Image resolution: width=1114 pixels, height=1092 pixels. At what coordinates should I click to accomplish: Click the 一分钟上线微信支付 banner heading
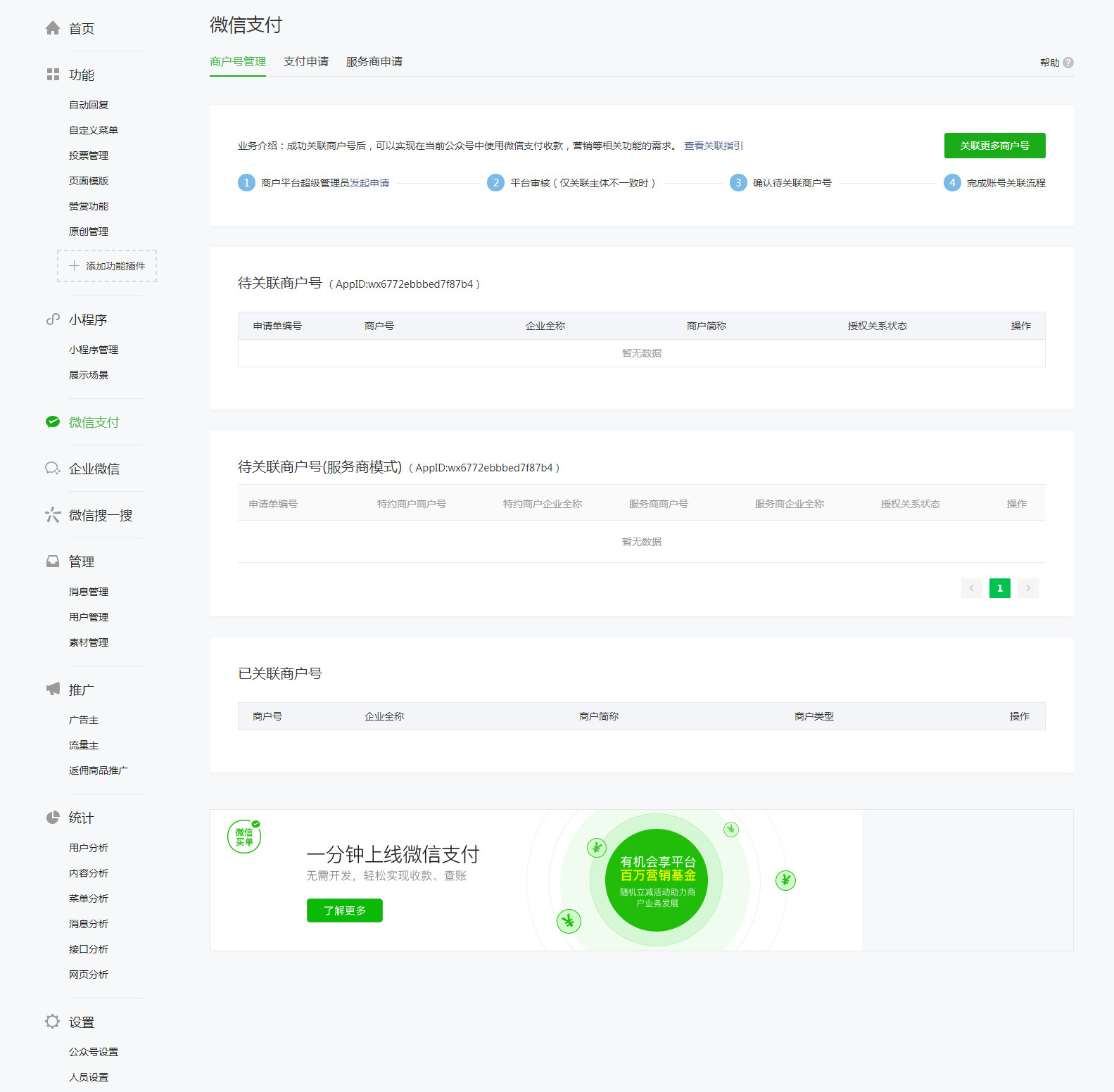point(393,854)
